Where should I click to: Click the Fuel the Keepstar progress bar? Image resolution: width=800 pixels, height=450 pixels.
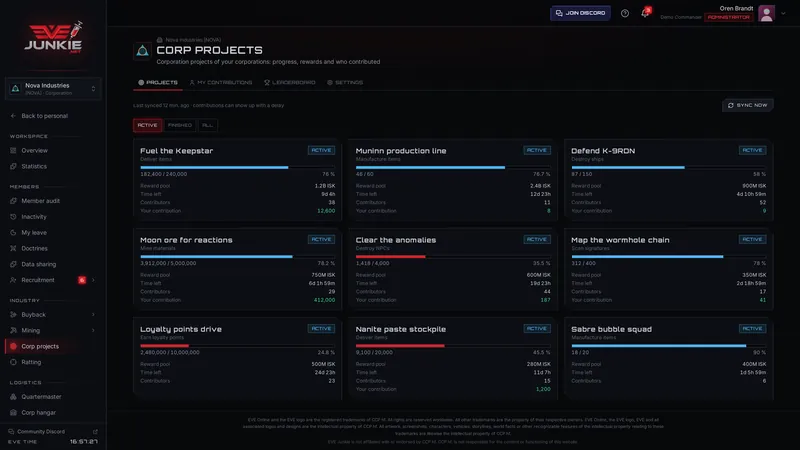click(237, 167)
